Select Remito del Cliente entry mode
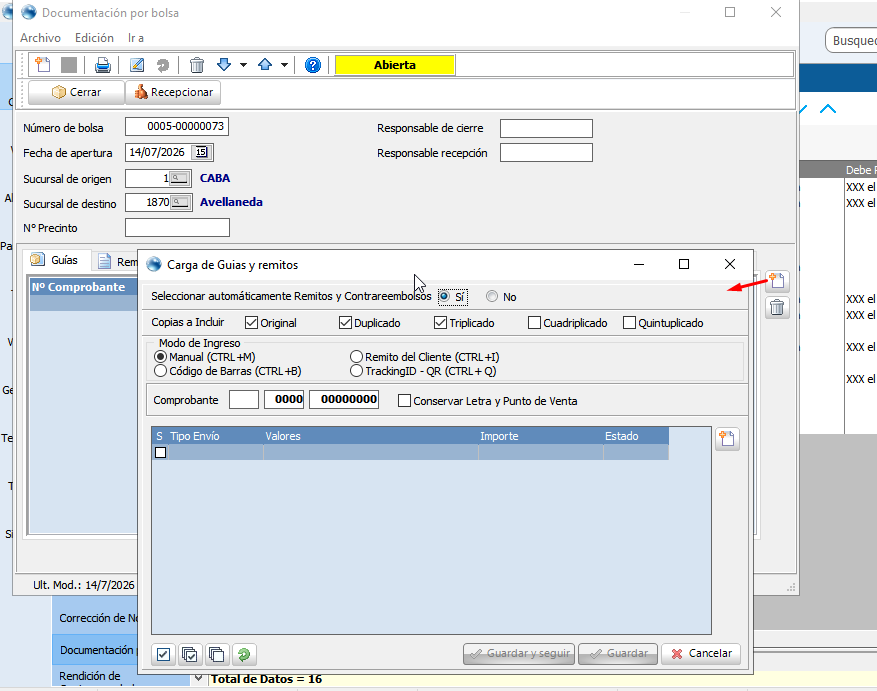 [356, 357]
